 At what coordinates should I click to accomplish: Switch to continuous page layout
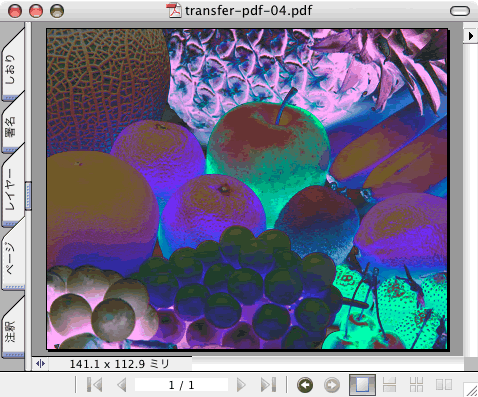(389, 385)
